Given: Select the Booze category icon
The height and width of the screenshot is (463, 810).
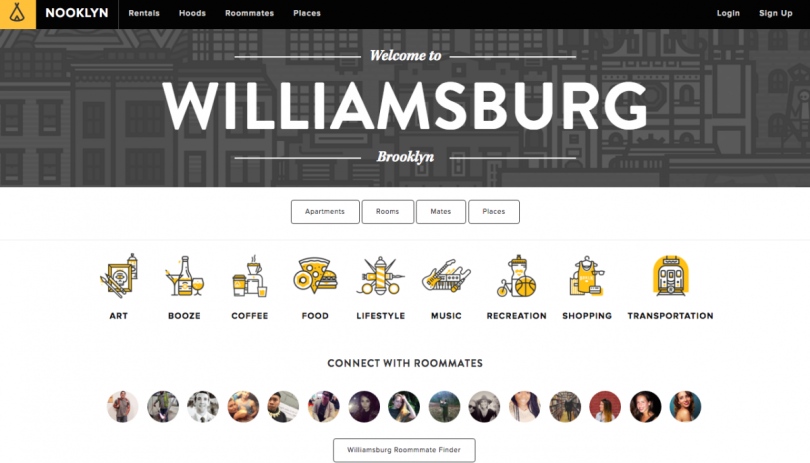Looking at the screenshot, I should pos(184,276).
